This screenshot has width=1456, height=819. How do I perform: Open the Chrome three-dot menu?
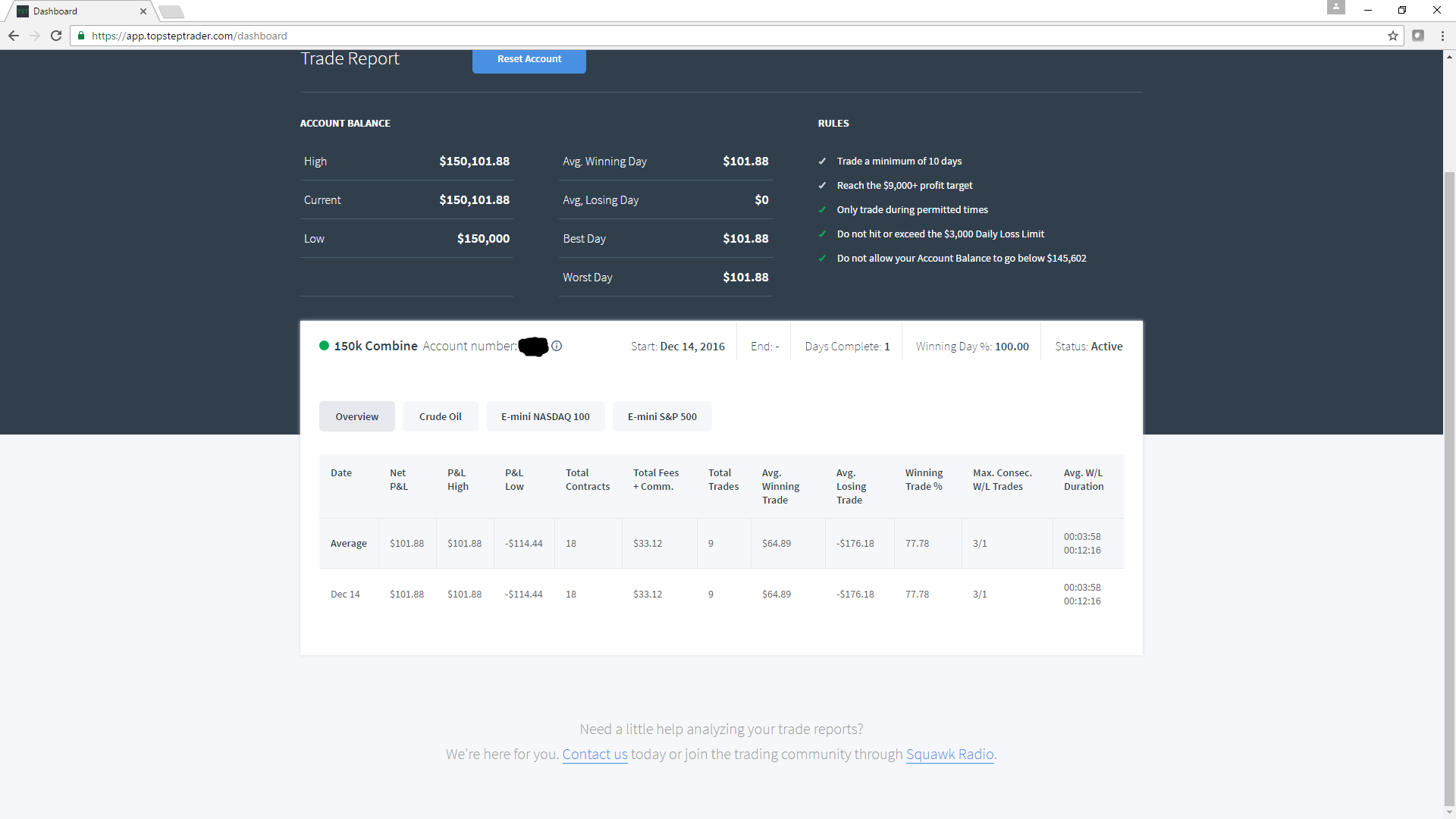click(x=1442, y=36)
